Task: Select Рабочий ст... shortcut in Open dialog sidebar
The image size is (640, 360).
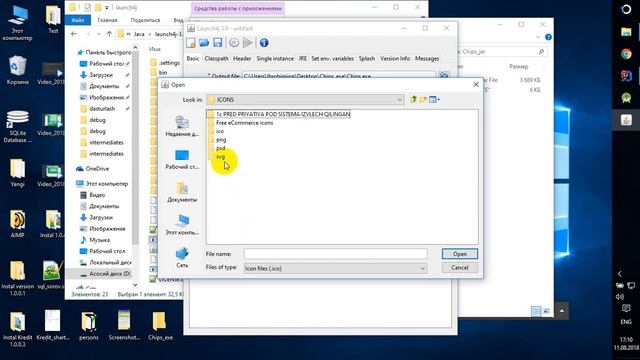Action: pos(182,159)
